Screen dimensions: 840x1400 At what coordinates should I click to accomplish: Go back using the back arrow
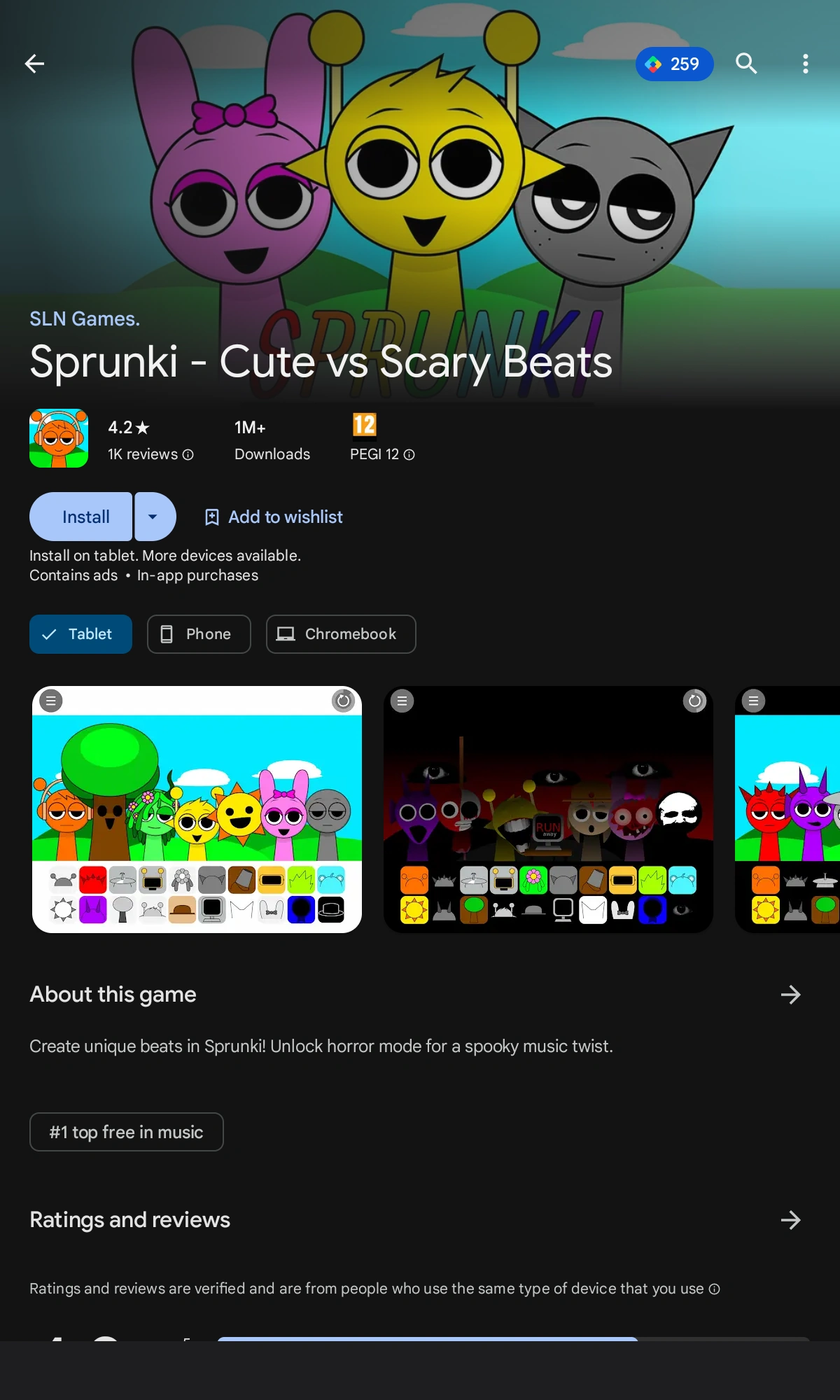click(x=34, y=64)
